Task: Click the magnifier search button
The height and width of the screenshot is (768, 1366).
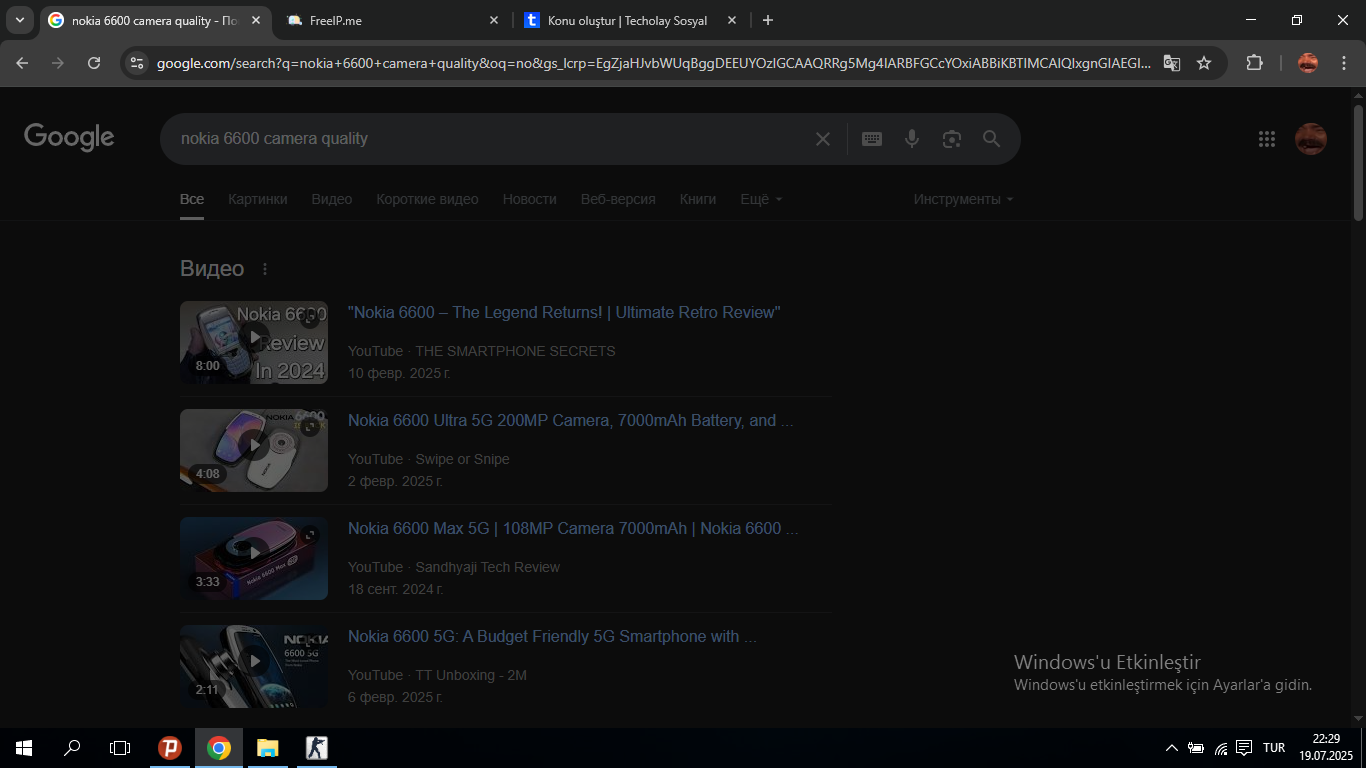Action: [x=991, y=139]
